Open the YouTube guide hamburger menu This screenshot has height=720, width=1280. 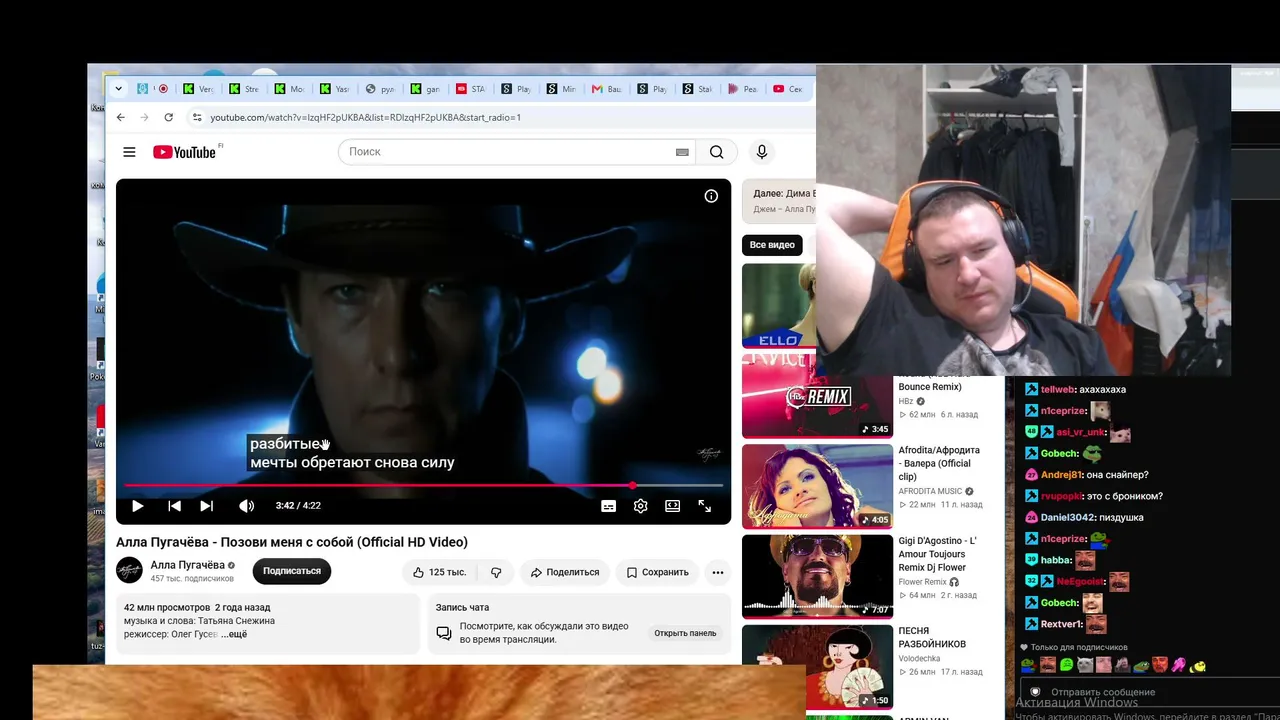(129, 152)
